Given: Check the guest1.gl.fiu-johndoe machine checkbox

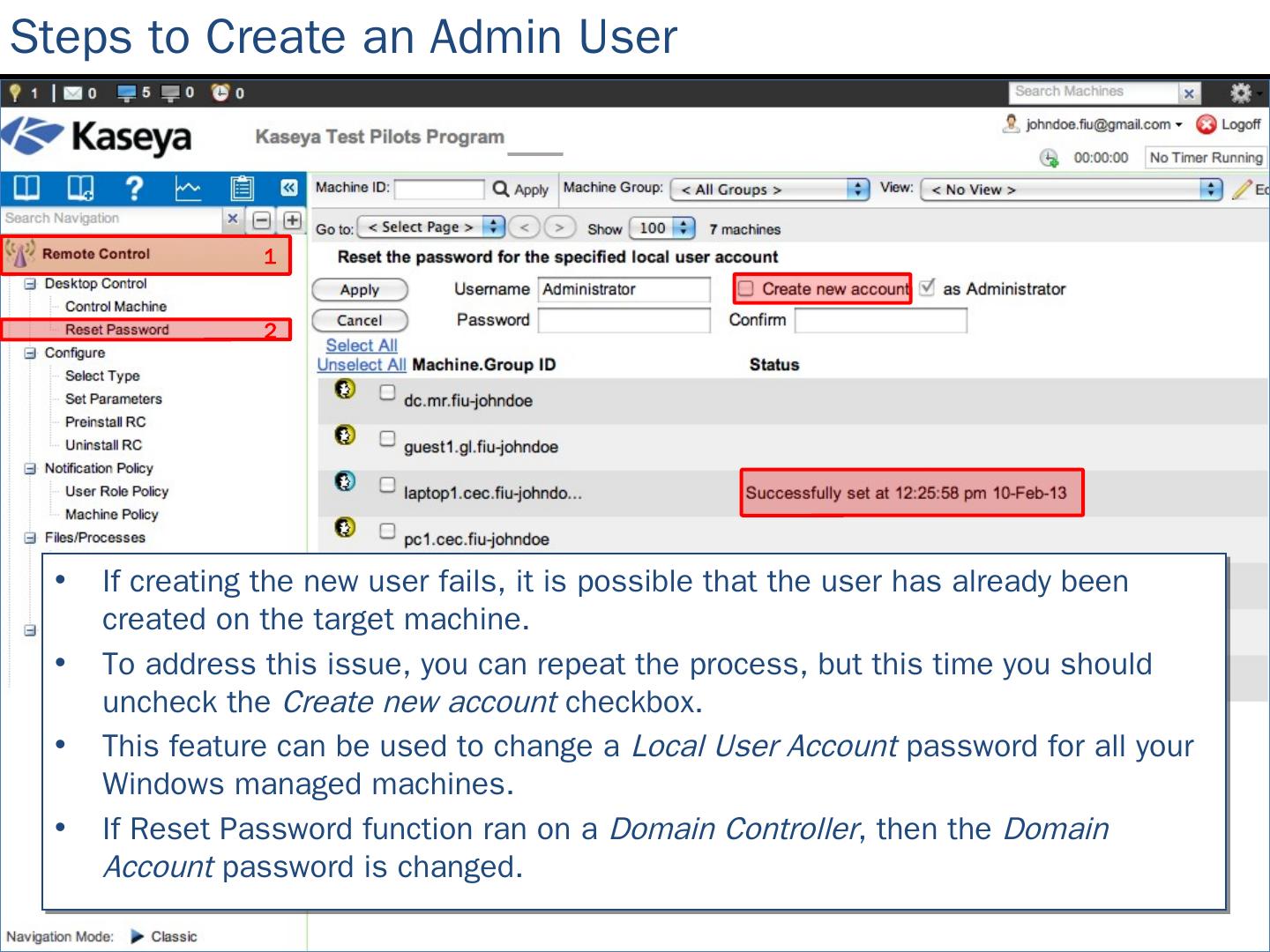Looking at the screenshot, I should click(387, 438).
